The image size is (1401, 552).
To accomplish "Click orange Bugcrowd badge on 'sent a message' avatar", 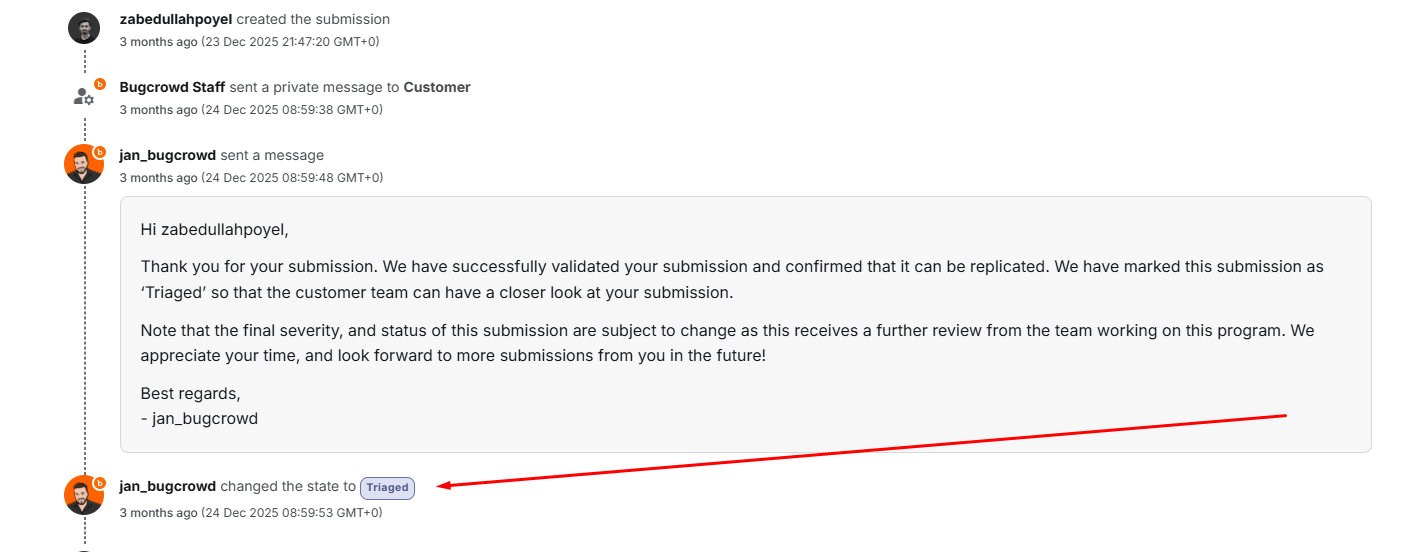I will point(99,152).
